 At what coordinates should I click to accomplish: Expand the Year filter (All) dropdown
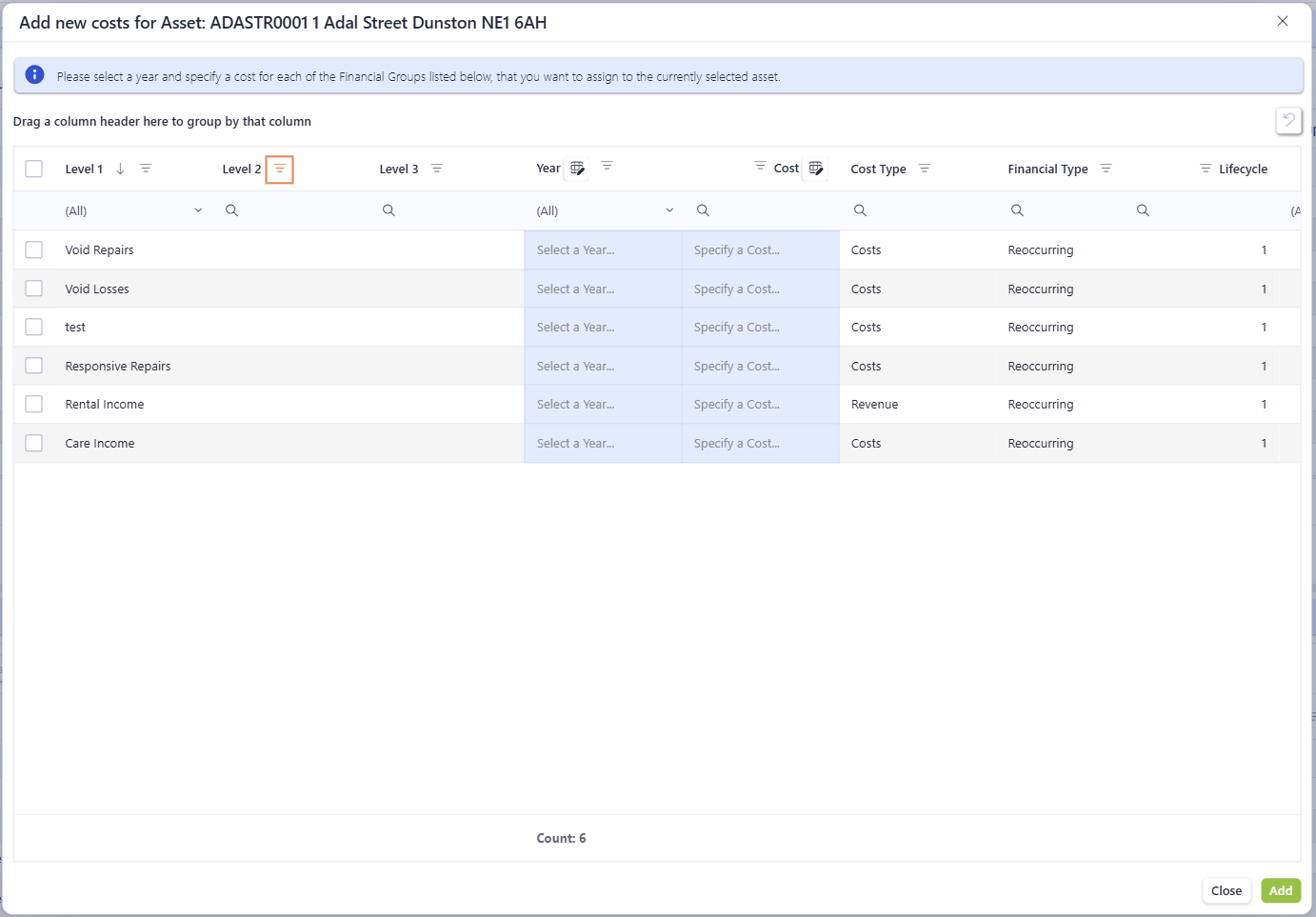[x=669, y=210]
